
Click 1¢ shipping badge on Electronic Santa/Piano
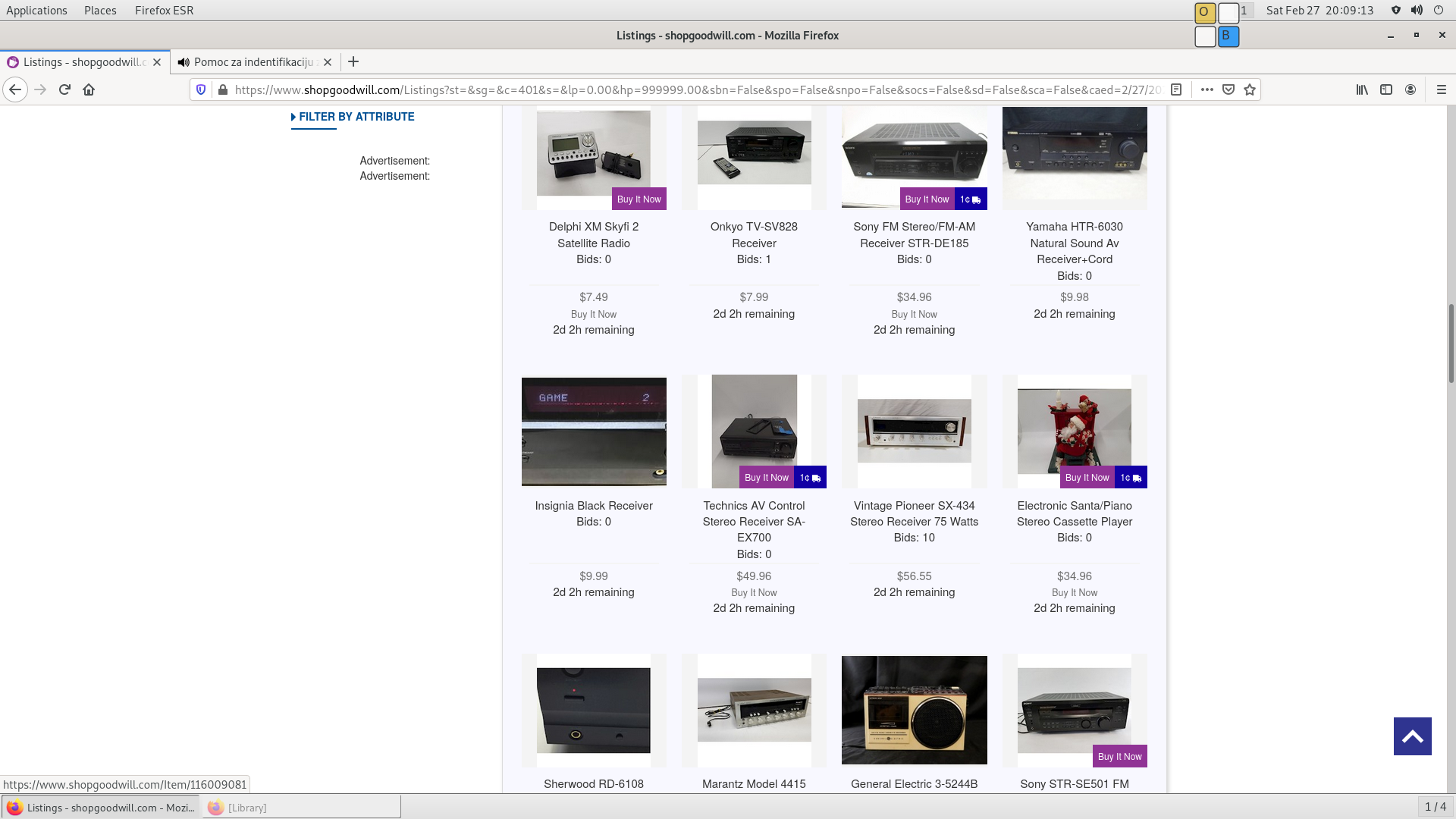1131,478
